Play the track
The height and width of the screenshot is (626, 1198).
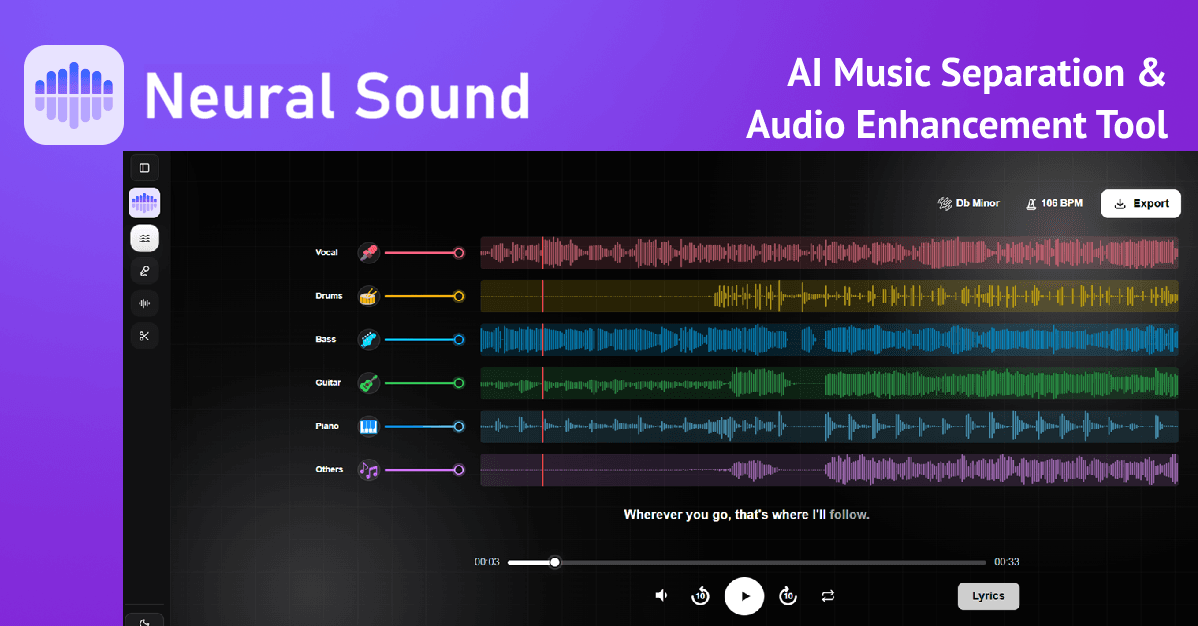click(x=744, y=596)
